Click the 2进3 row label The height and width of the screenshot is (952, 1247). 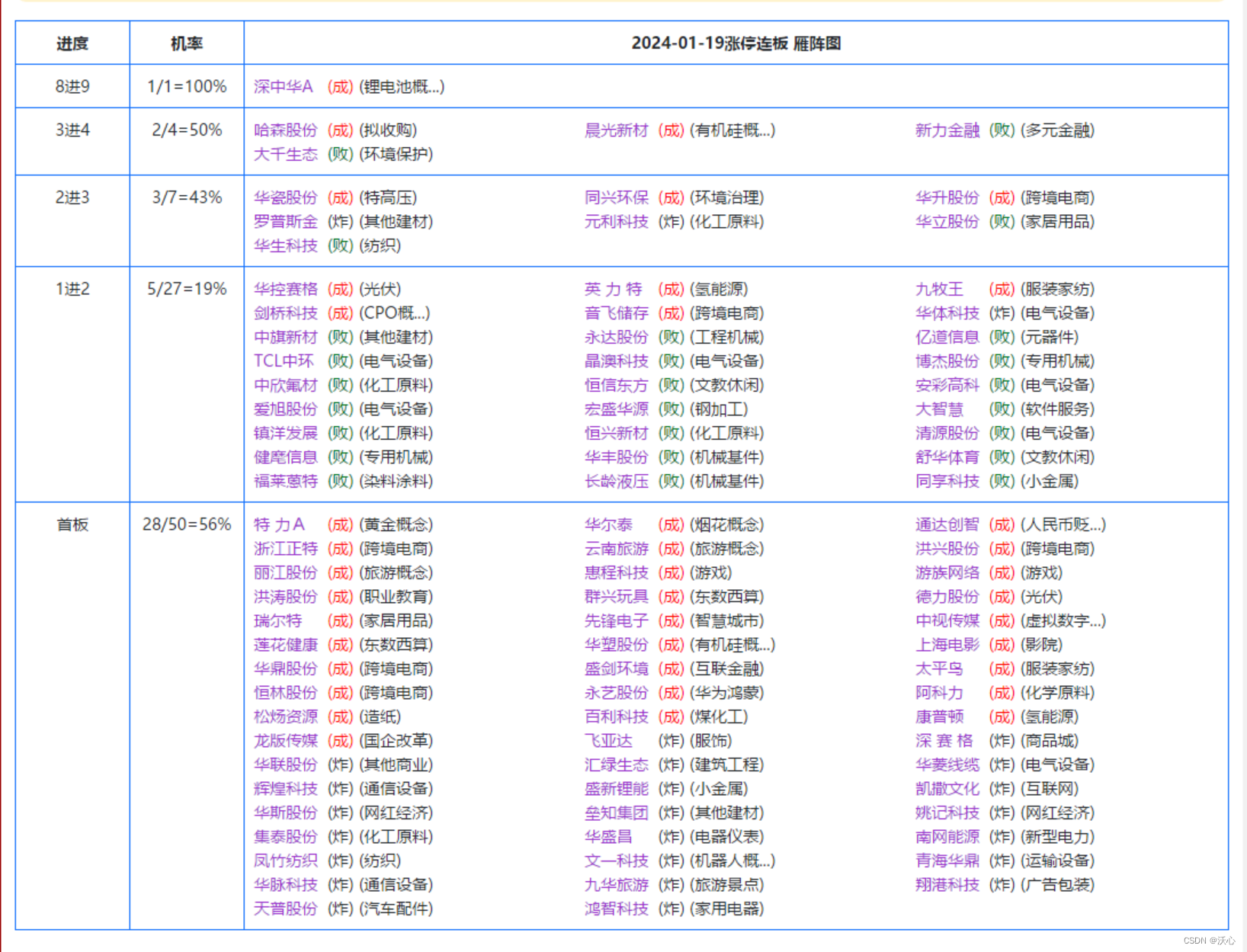[72, 197]
